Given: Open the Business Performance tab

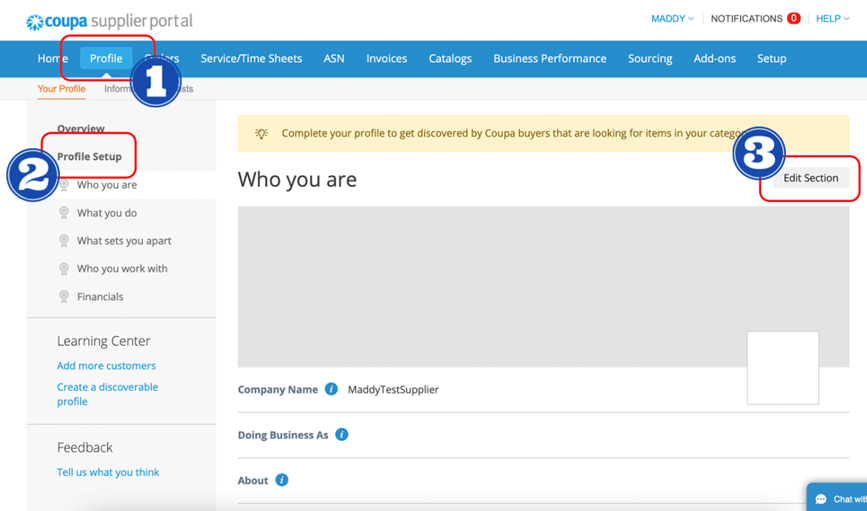Looking at the screenshot, I should [550, 58].
